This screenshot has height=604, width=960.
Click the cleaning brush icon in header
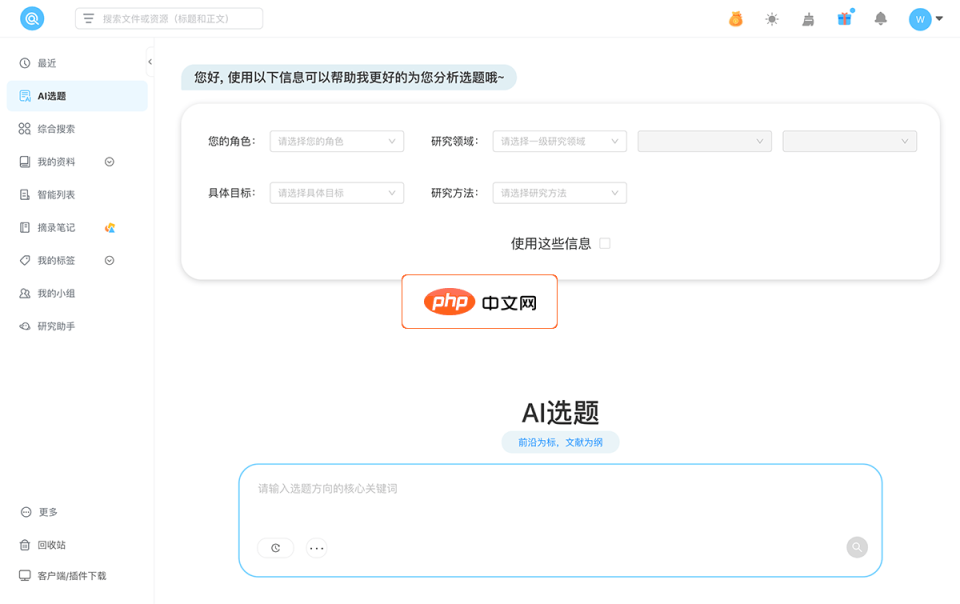[808, 20]
